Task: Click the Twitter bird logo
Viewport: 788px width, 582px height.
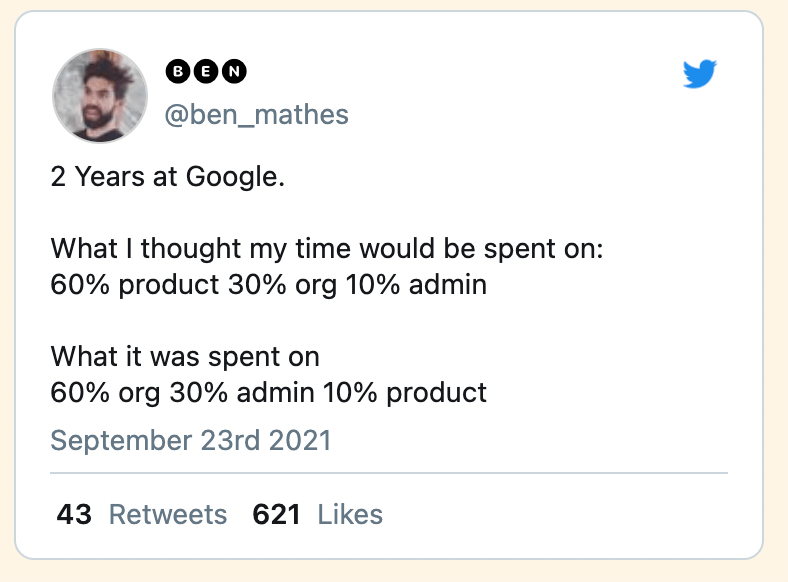Action: point(700,74)
